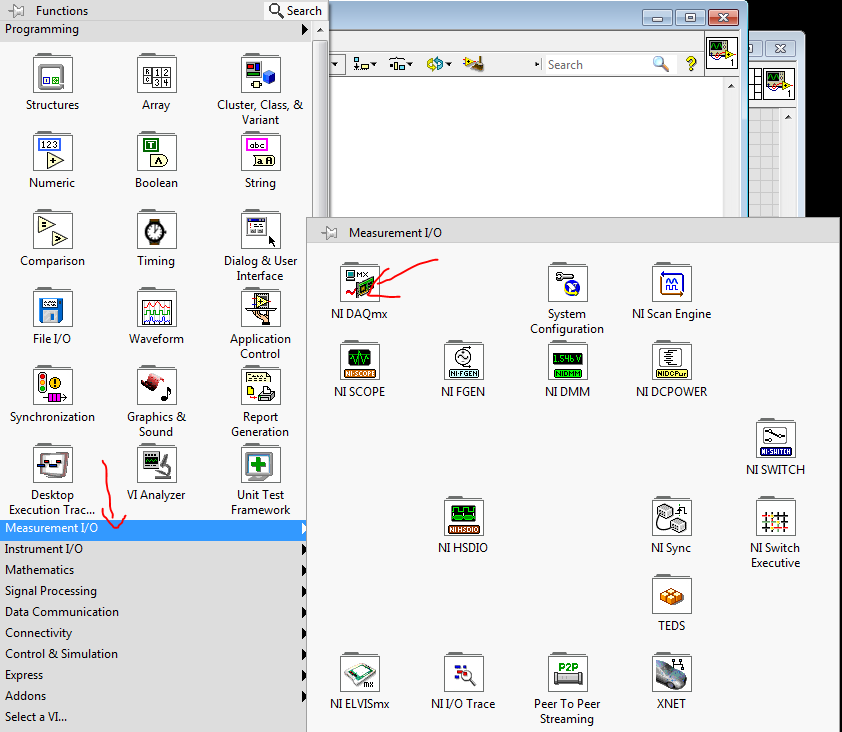This screenshot has height=732, width=842.
Task: Open the Array palette
Action: (x=156, y=74)
